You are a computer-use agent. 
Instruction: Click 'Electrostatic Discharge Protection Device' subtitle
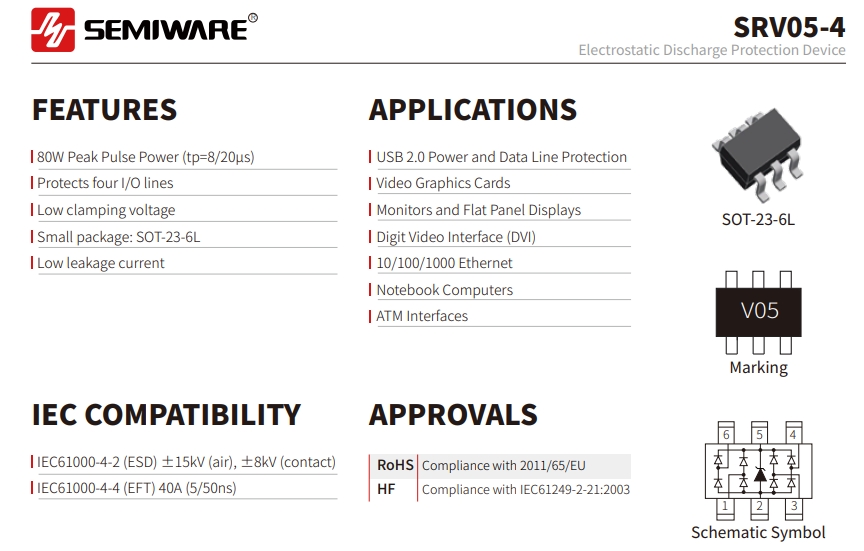(x=711, y=50)
